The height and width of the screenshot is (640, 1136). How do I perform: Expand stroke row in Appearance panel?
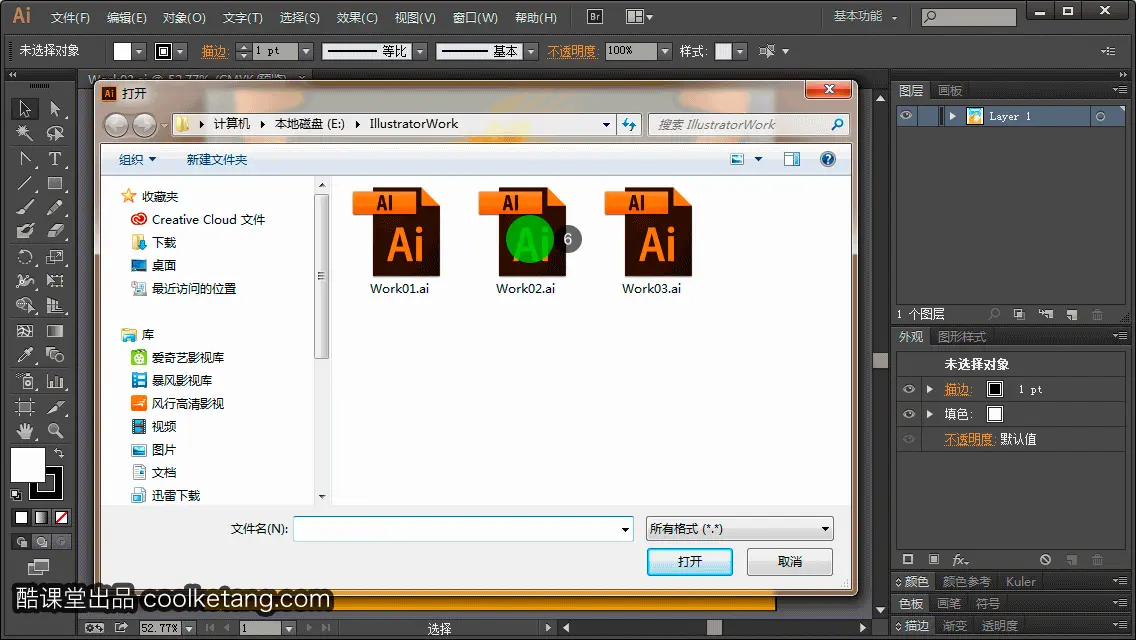click(930, 389)
